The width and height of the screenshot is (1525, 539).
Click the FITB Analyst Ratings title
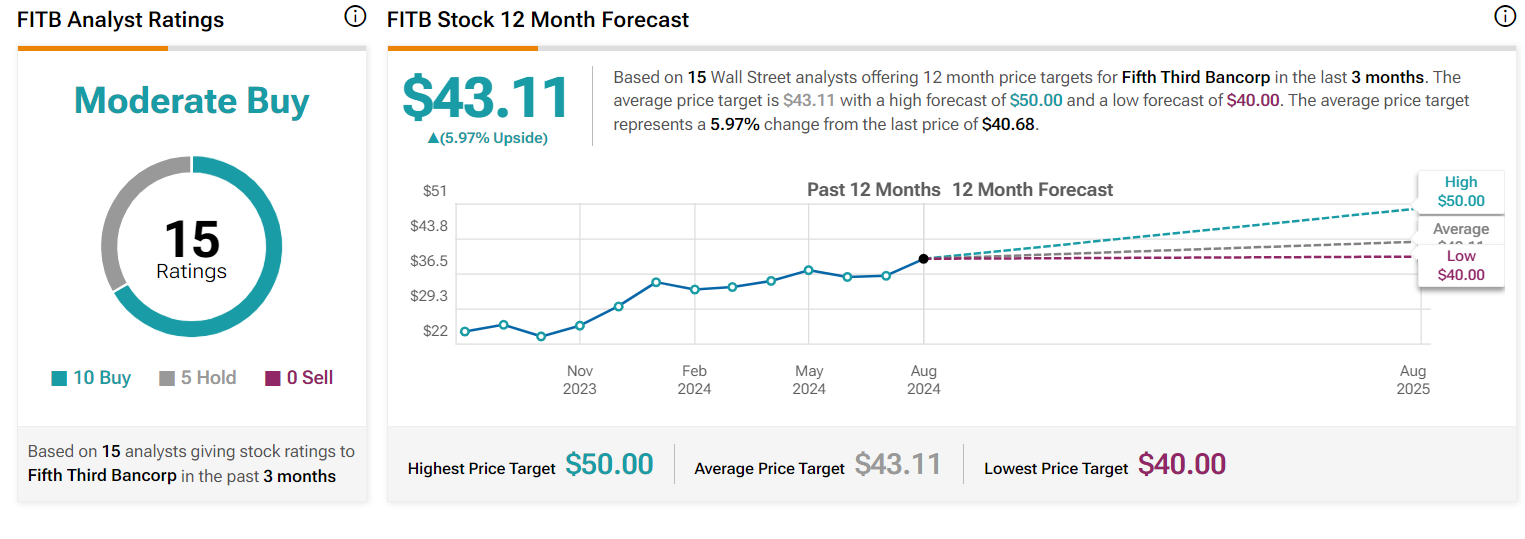coord(120,19)
